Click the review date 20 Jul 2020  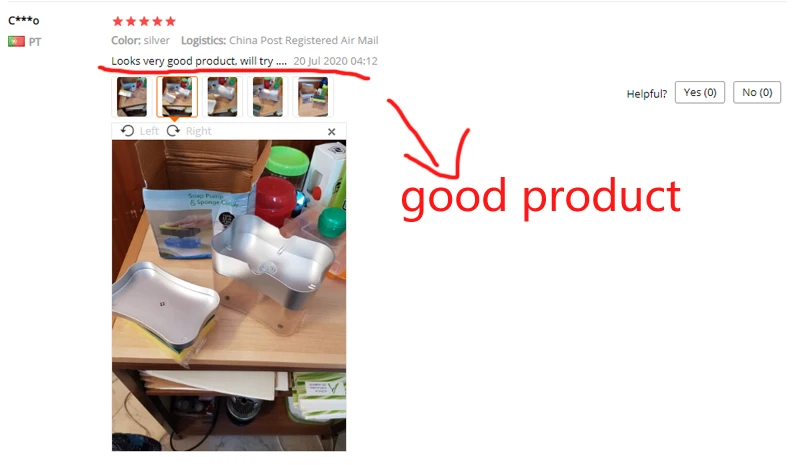pos(335,61)
